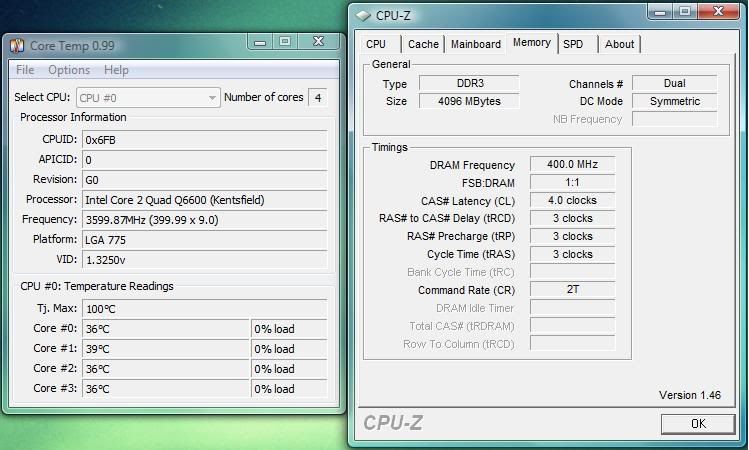Open the SPD tab in CPU-Z

573,44
